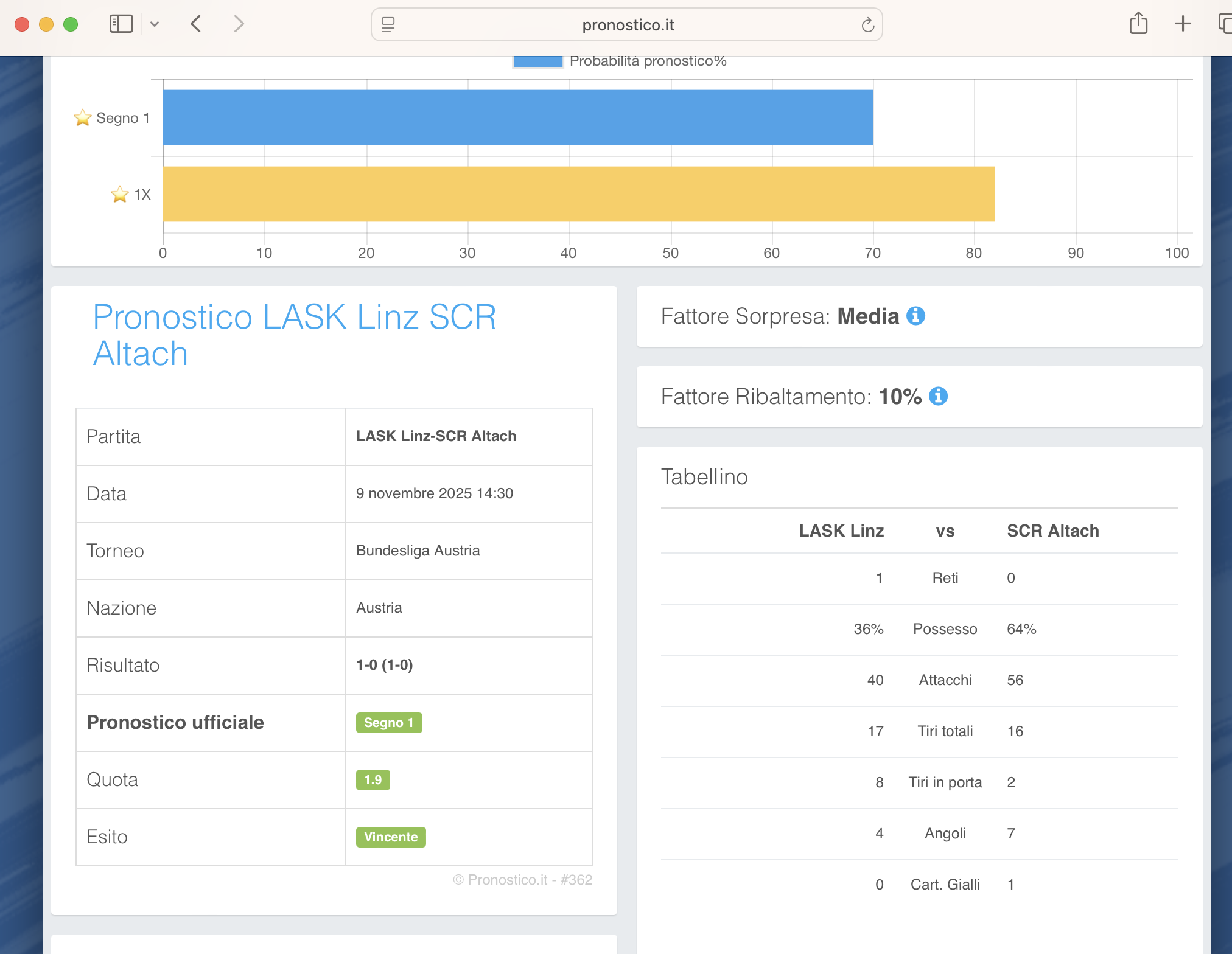This screenshot has width=1232, height=954.
Task: Click the Safari sidebar toggle icon
Action: pos(121,24)
